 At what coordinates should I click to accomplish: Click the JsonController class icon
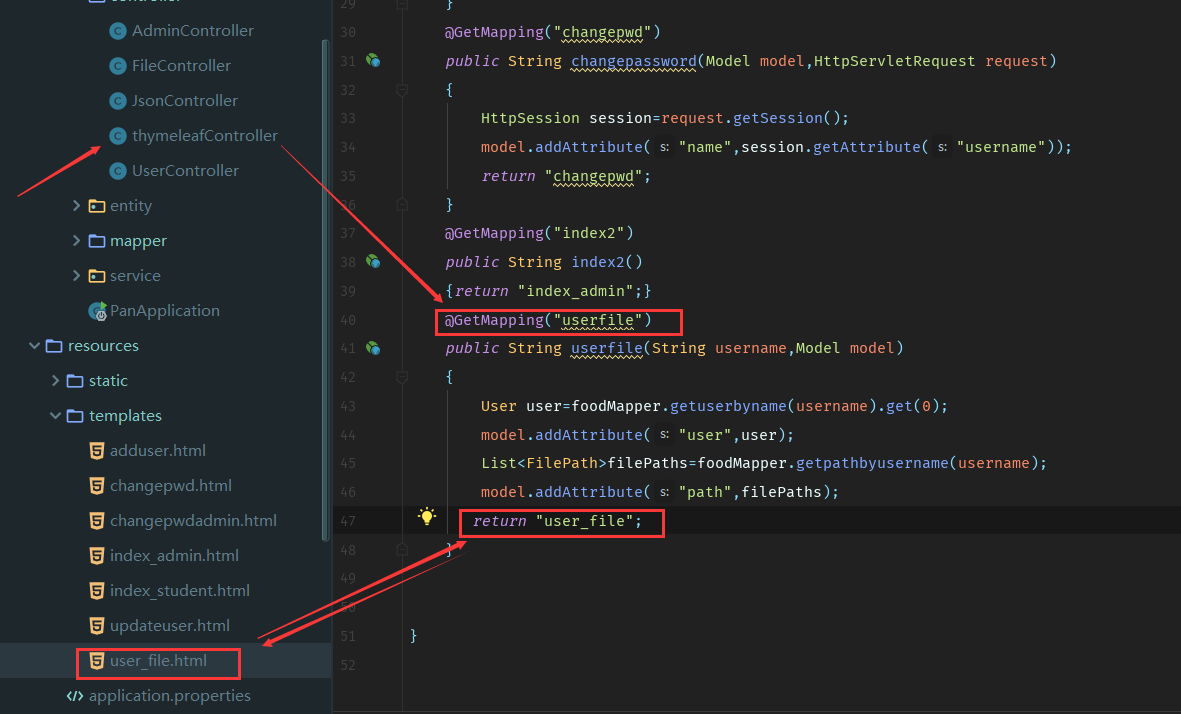tap(117, 101)
